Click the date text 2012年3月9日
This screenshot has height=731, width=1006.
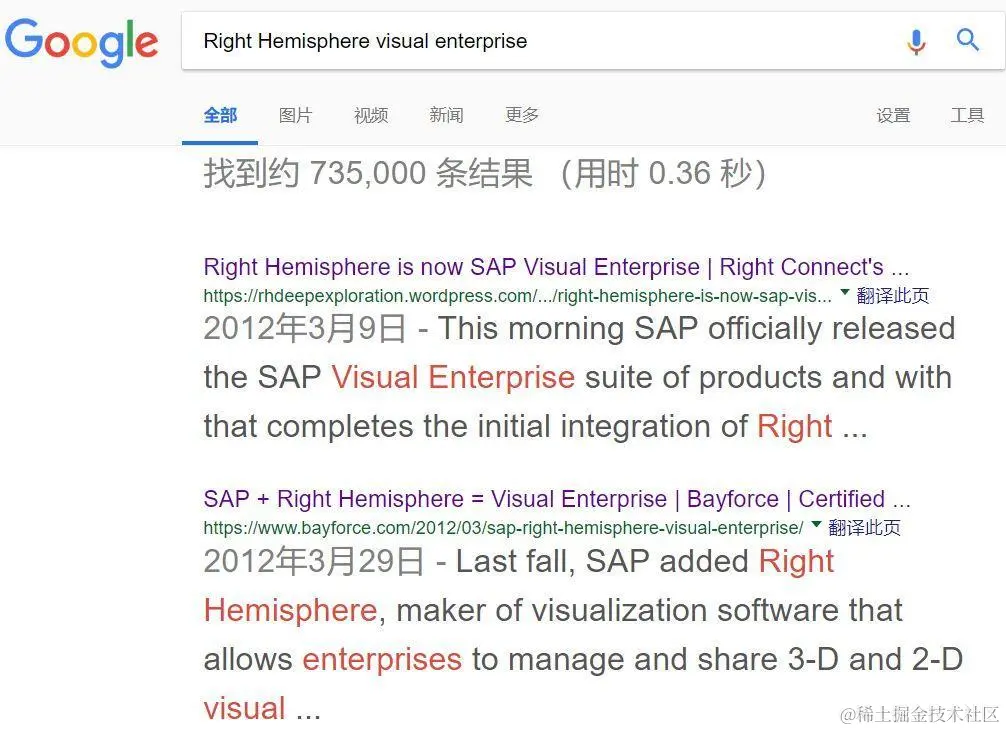tap(305, 329)
